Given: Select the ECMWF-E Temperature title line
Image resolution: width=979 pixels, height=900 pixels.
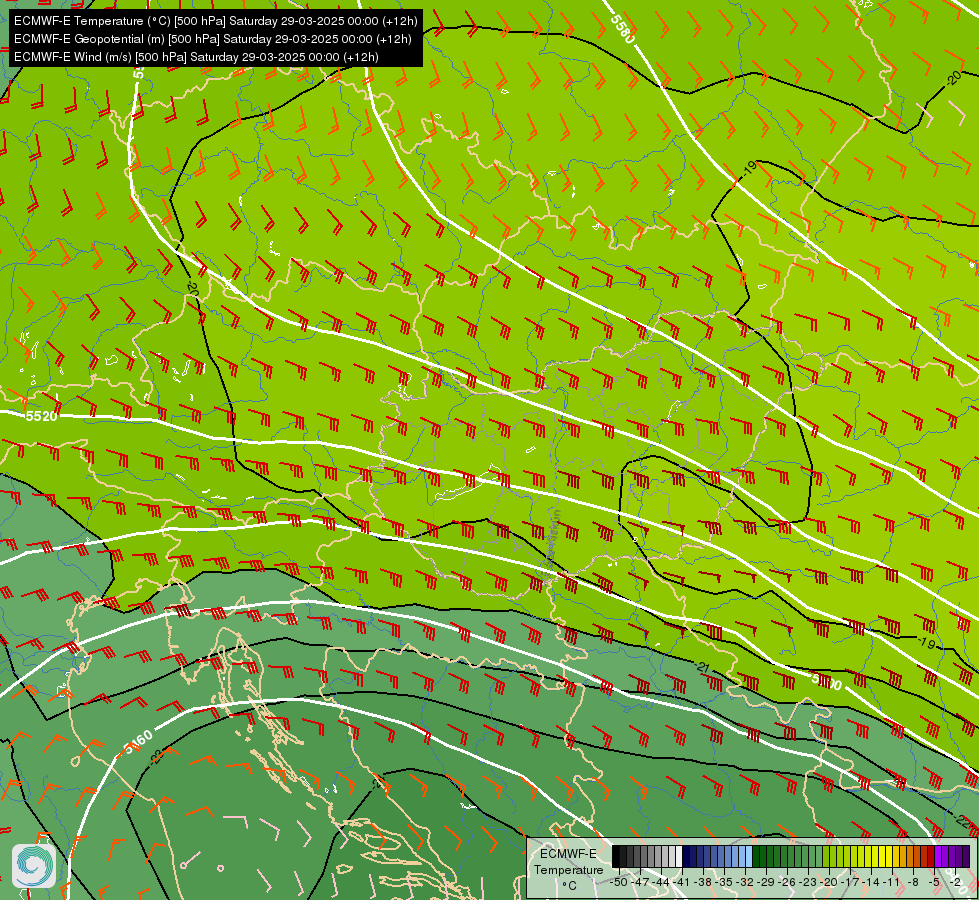Looking at the screenshot, I should click(215, 21).
